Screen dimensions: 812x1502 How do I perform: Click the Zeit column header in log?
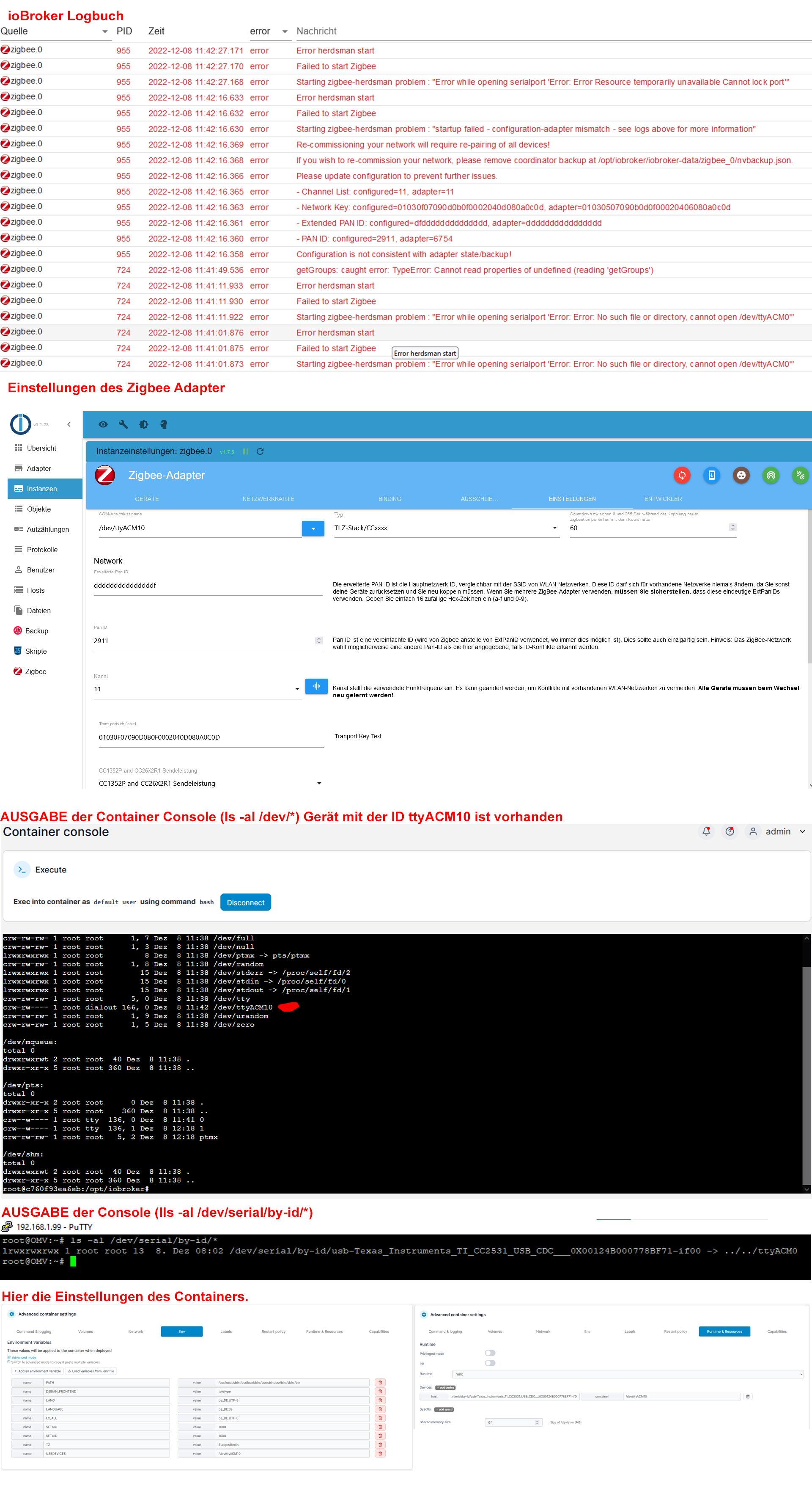[x=156, y=31]
